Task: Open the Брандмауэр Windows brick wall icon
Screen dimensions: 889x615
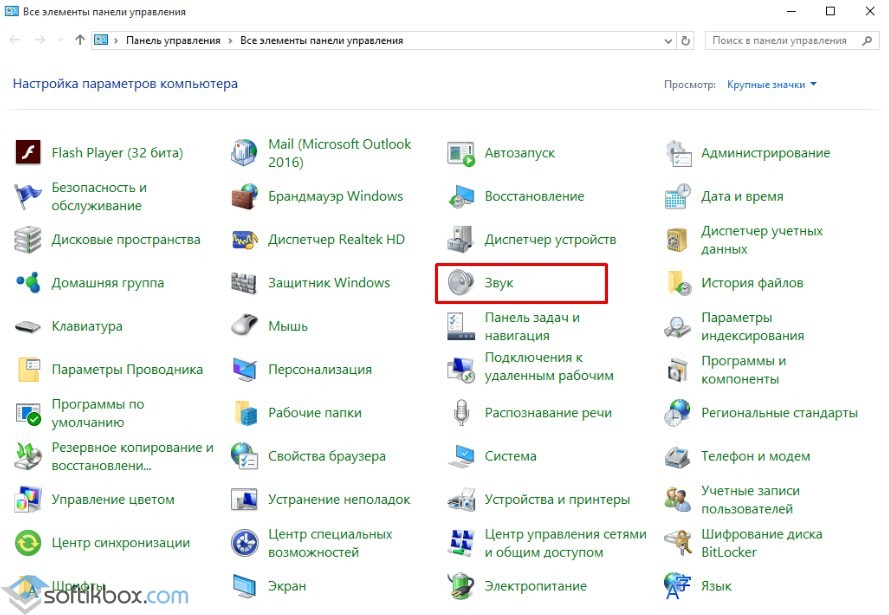Action: click(x=244, y=196)
